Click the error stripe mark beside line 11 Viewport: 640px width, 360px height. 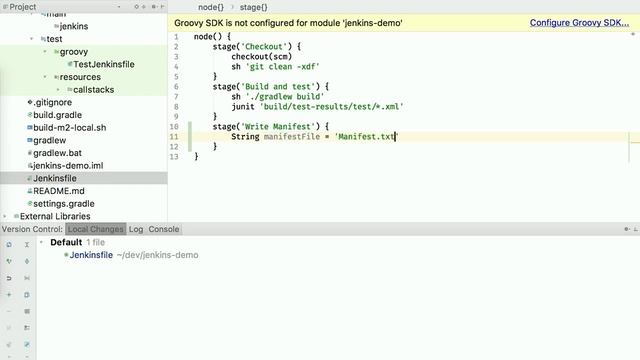[635, 142]
